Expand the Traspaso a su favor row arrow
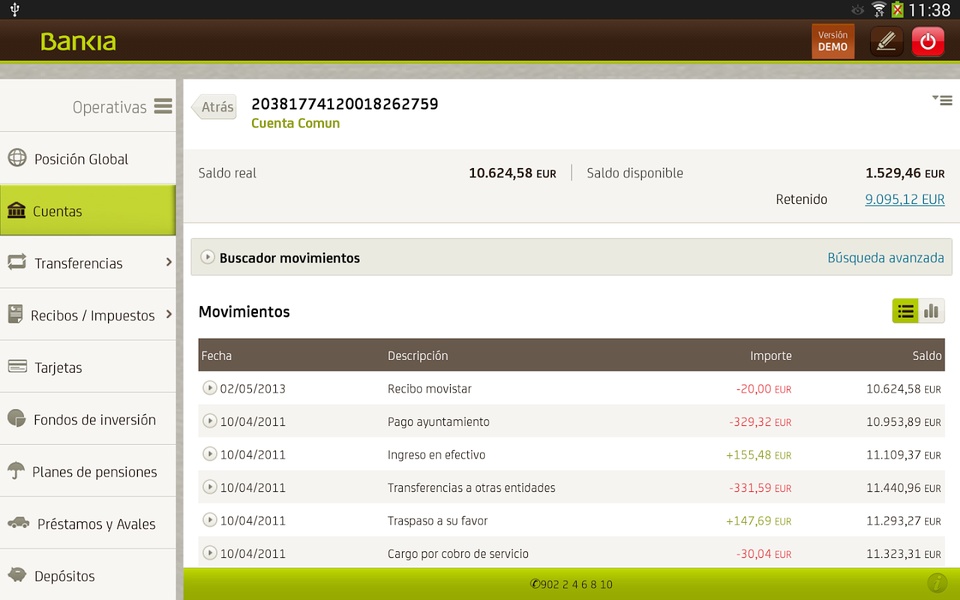Image resolution: width=960 pixels, height=600 pixels. click(209, 520)
